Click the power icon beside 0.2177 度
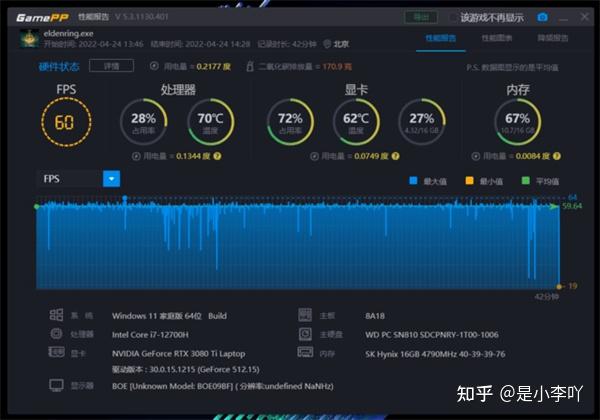600x420 pixels. (154, 66)
